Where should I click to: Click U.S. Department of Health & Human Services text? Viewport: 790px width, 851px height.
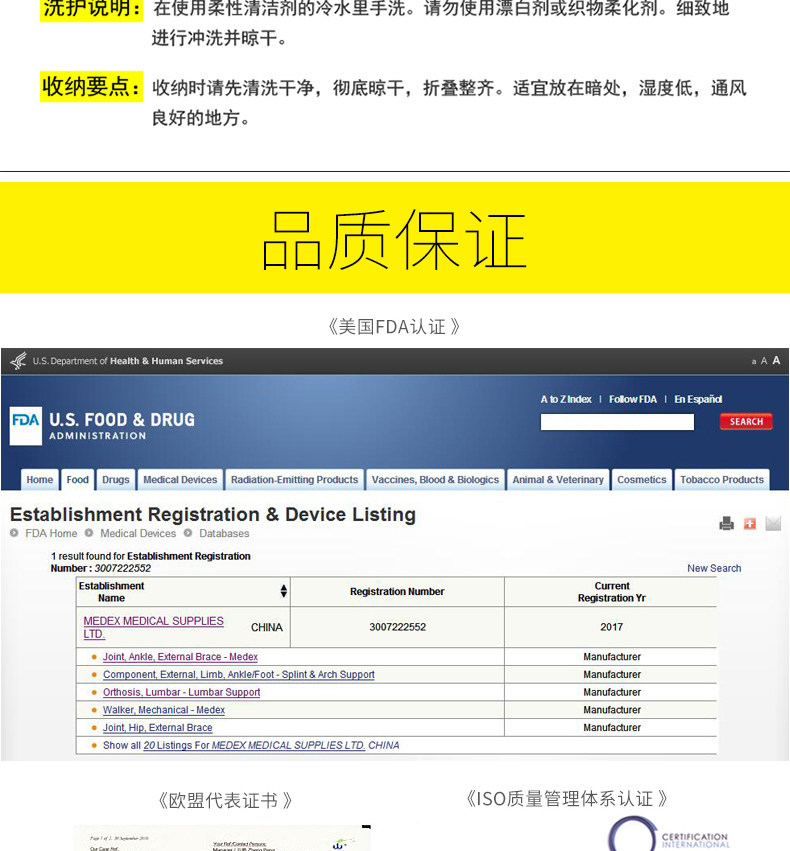[128, 361]
